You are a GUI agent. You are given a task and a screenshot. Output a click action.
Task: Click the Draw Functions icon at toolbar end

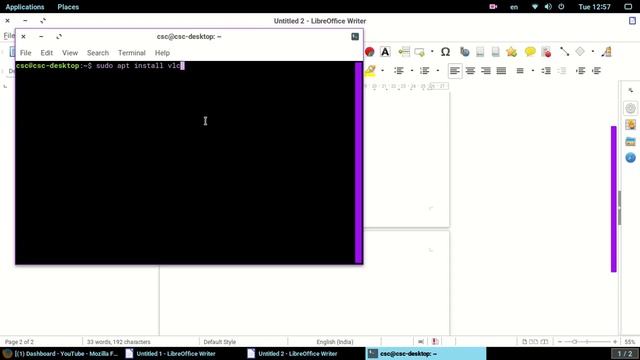click(x=607, y=52)
